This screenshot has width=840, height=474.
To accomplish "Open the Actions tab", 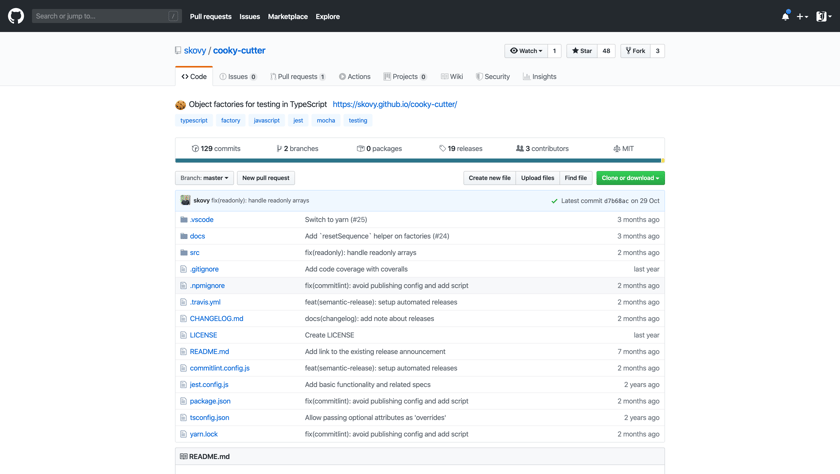I will tap(355, 77).
